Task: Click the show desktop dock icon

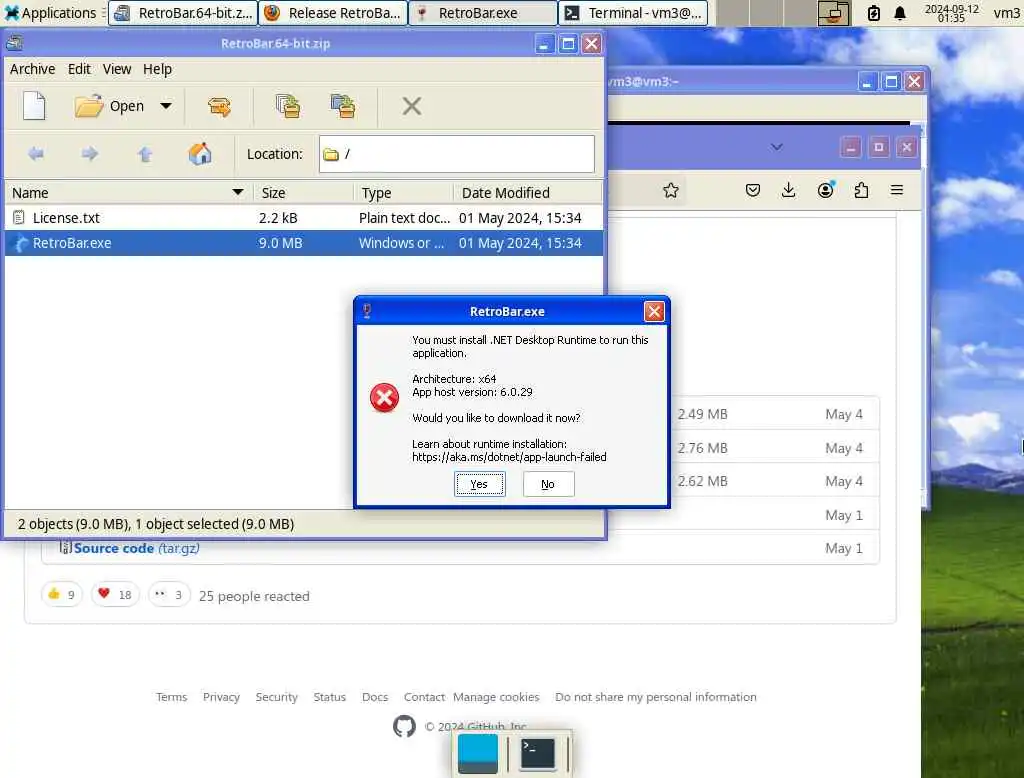Action: 477,753
